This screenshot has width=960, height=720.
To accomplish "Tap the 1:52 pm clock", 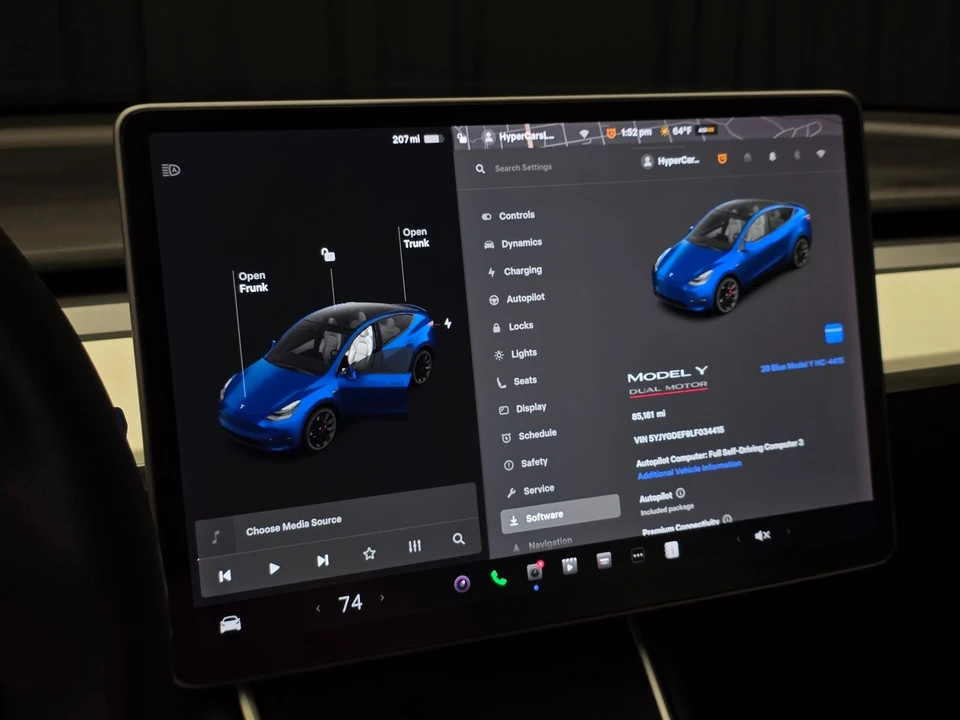I will point(636,132).
